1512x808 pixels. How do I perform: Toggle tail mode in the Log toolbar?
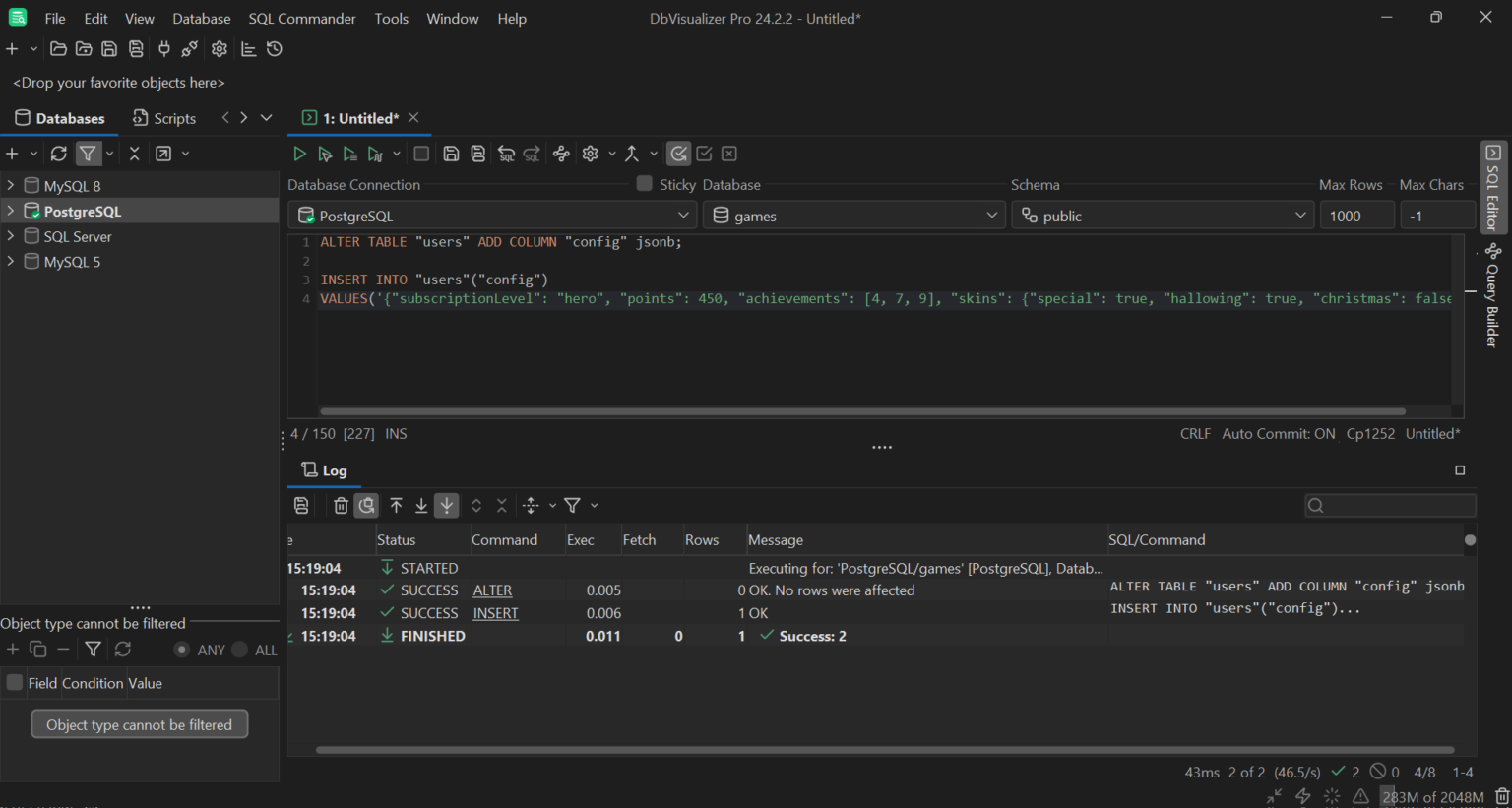coord(446,505)
